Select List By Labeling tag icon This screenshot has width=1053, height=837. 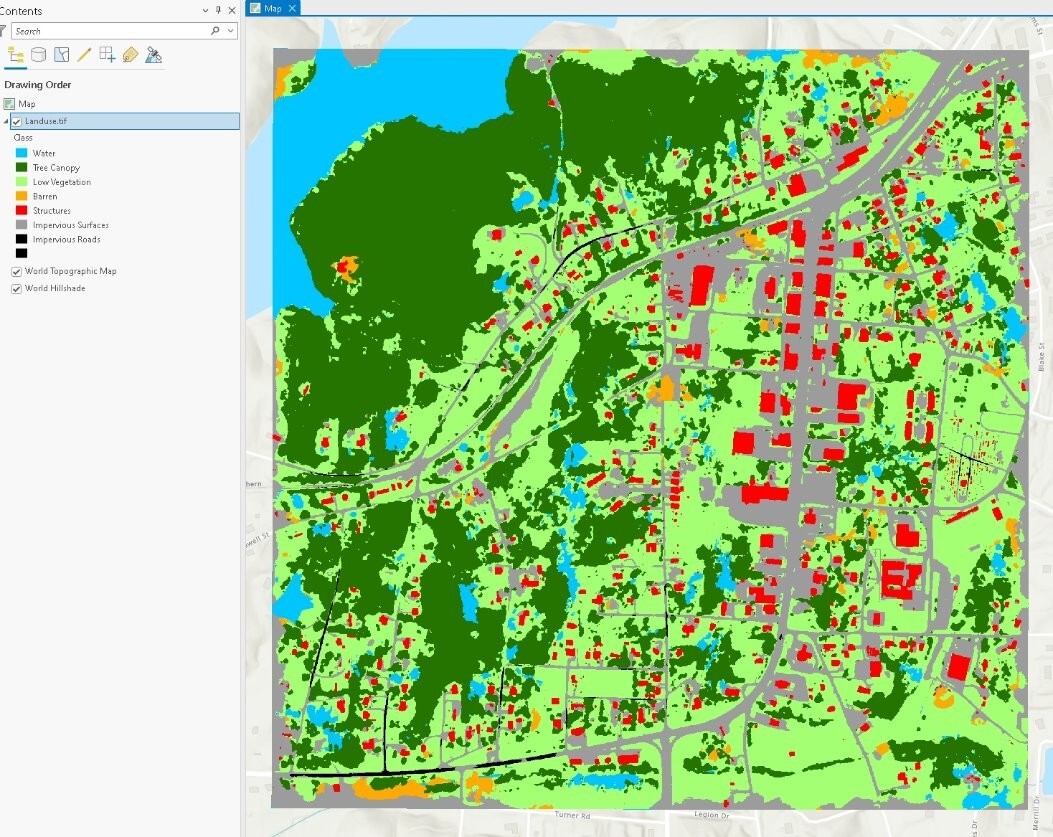tap(130, 55)
